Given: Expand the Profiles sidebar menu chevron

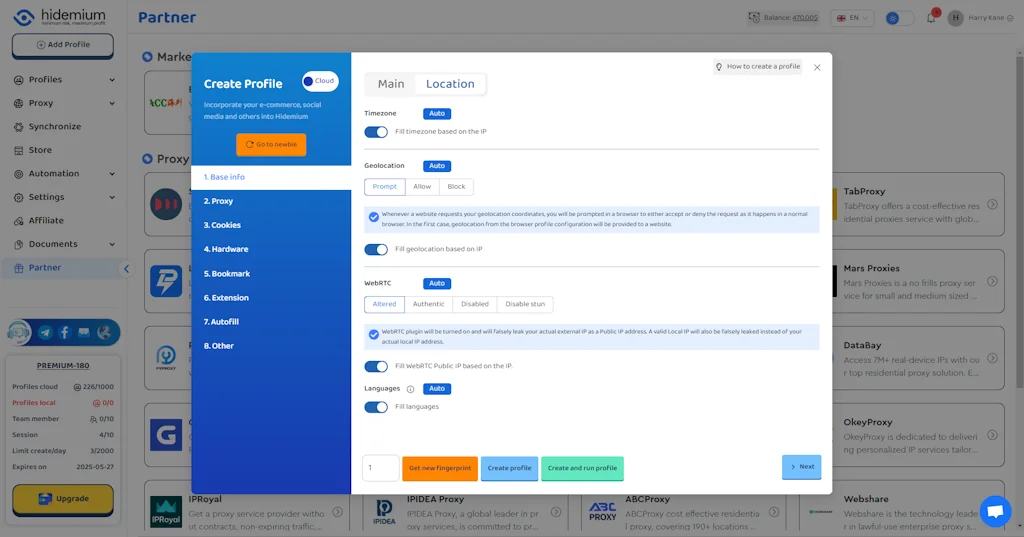Looking at the screenshot, I should coord(112,80).
